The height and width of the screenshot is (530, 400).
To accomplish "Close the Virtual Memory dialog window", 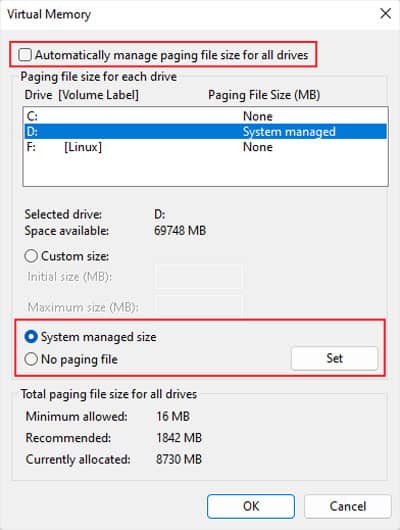I will (x=385, y=14).
